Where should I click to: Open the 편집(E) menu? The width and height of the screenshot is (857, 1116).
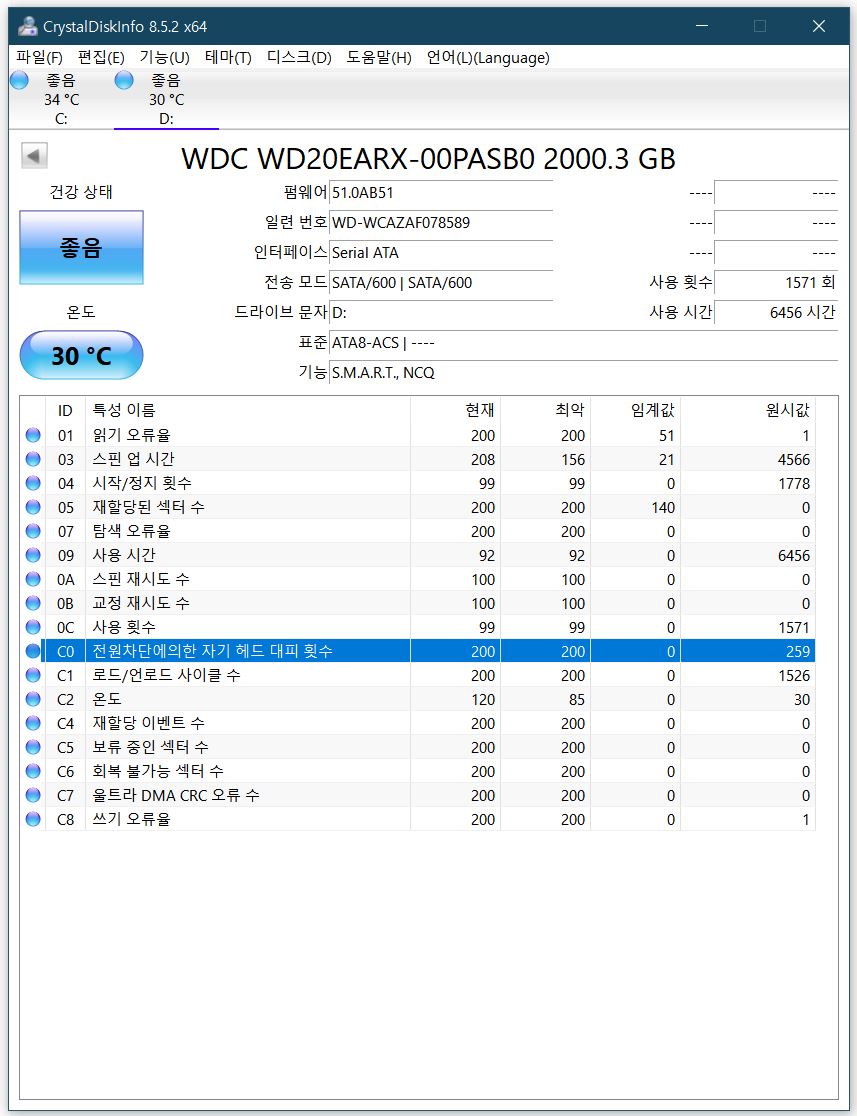coord(101,58)
